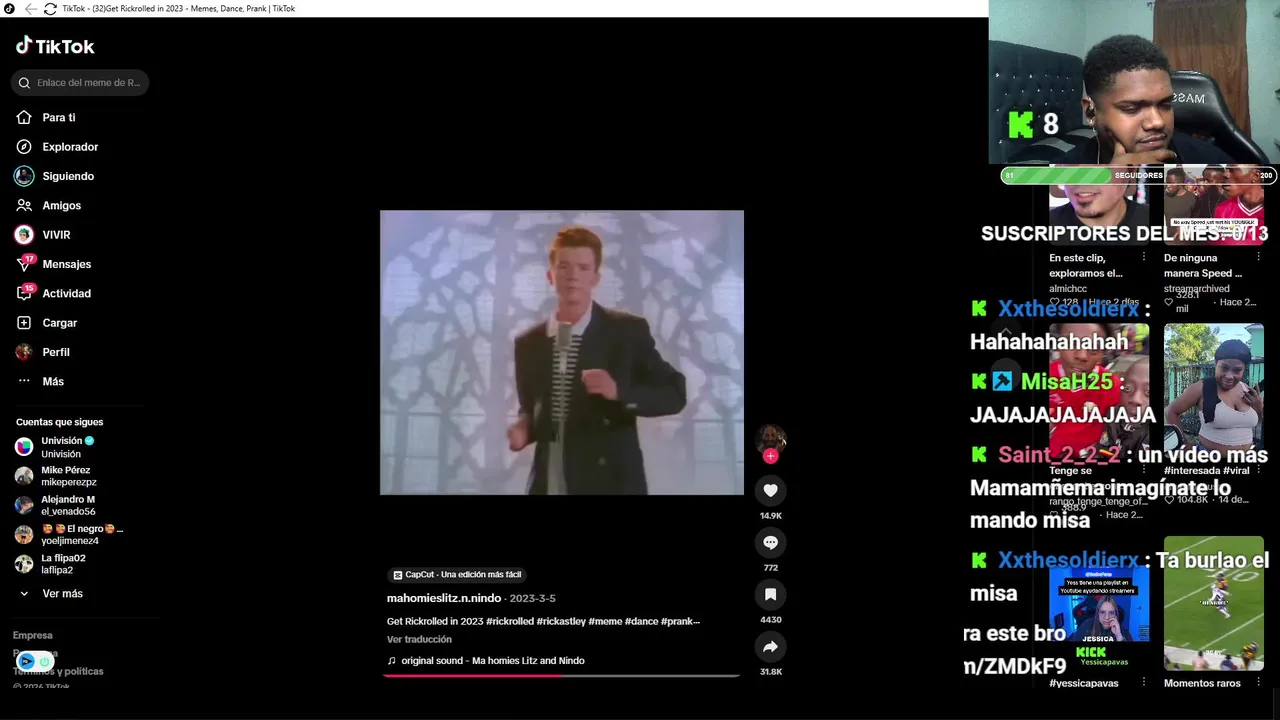Image resolution: width=1280 pixels, height=720 pixels.
Task: Click the Empresa footer link
Action: [x=32, y=635]
